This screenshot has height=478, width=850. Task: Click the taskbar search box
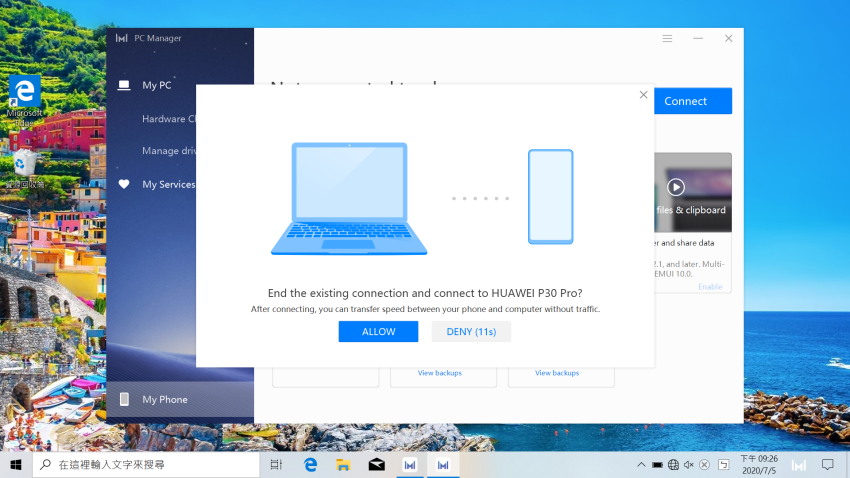[146, 464]
